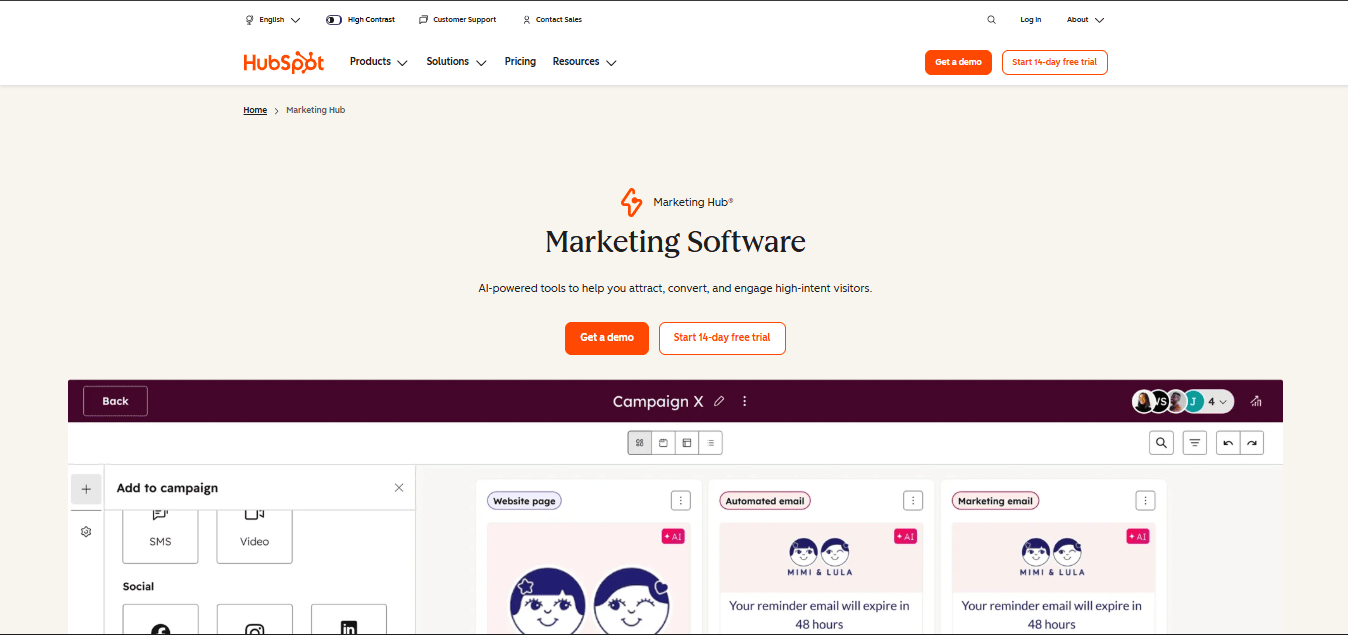Open the site search magnifier in top bar
Viewport: 1348px width, 635px height.
(x=991, y=20)
